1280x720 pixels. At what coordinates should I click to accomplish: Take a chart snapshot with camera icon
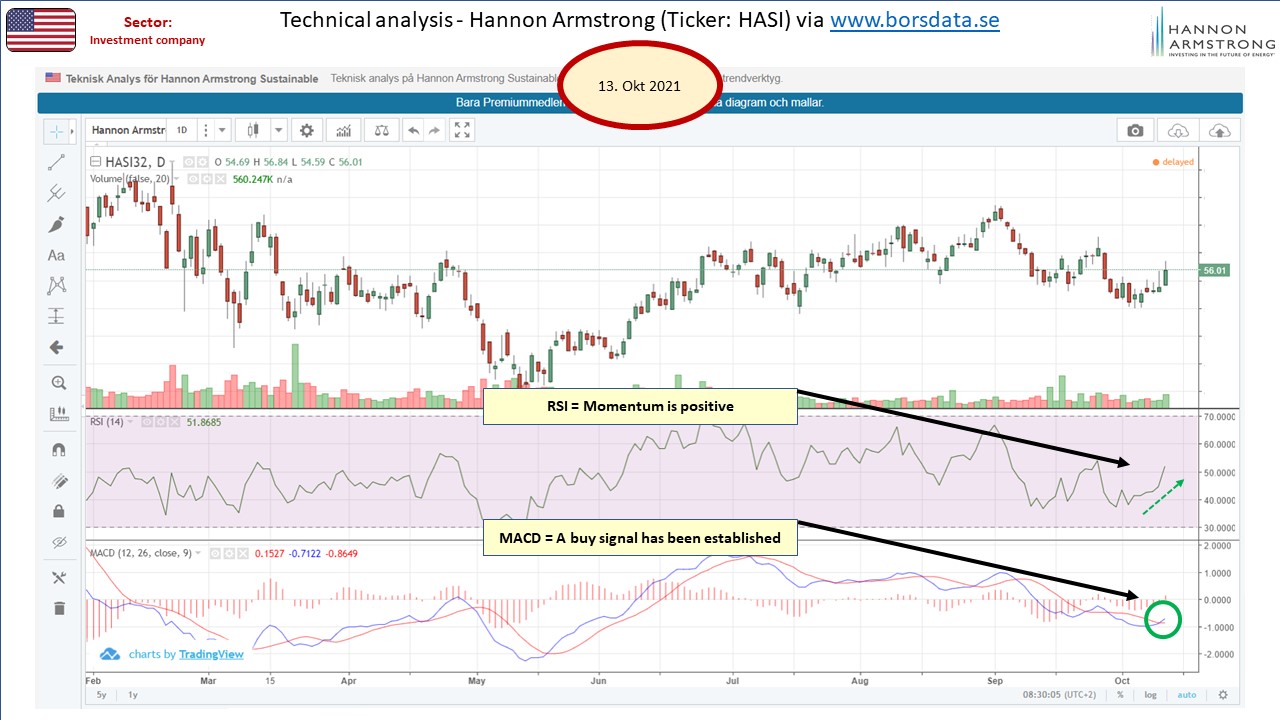click(x=1135, y=130)
